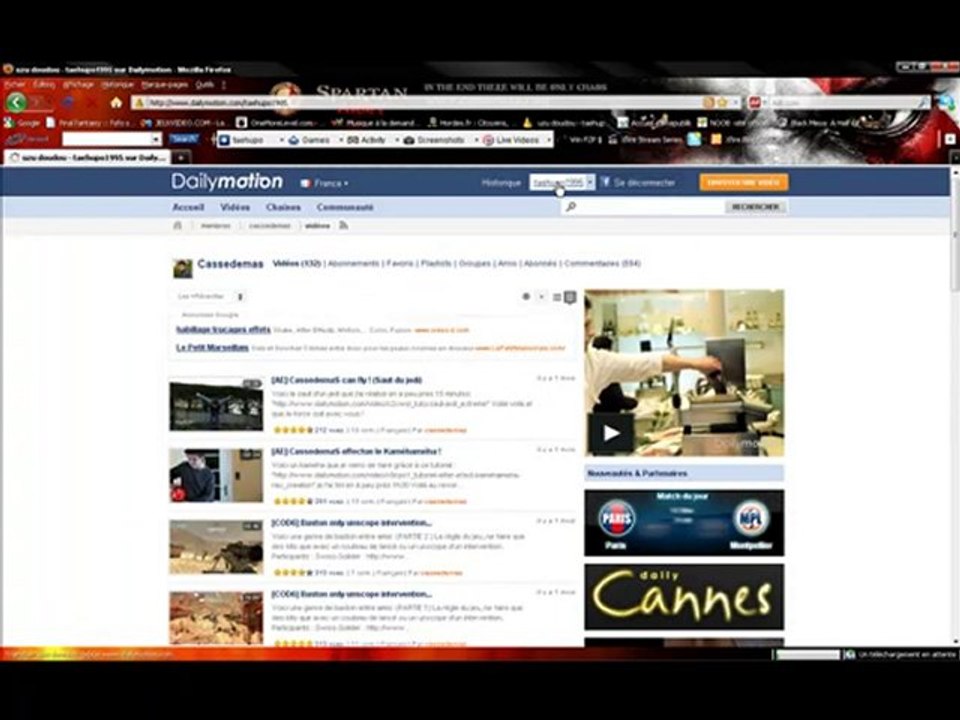Switch to detailed view icon
The width and height of the screenshot is (960, 720).
point(570,298)
